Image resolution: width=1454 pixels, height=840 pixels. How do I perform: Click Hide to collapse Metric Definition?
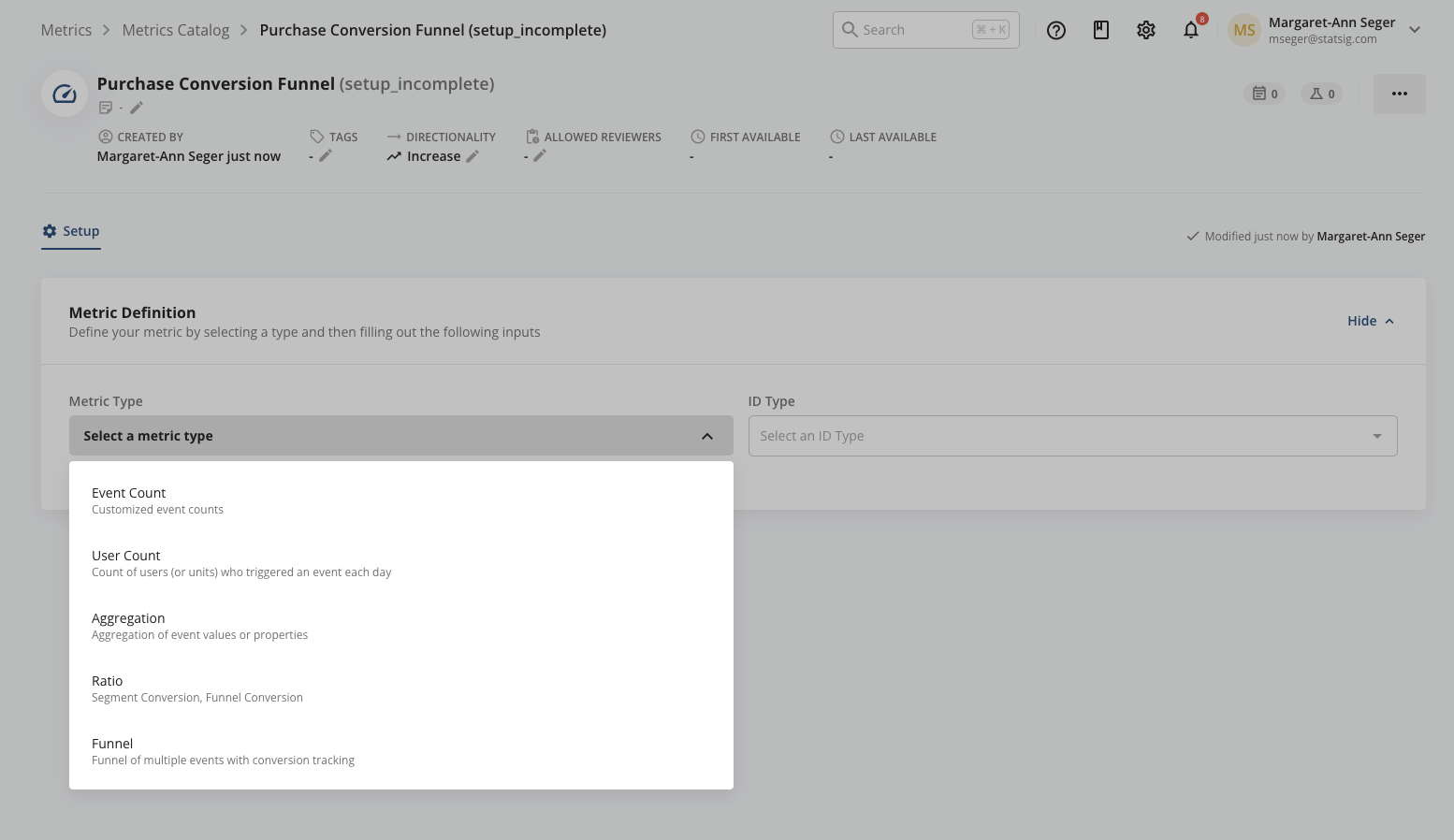pos(1369,320)
